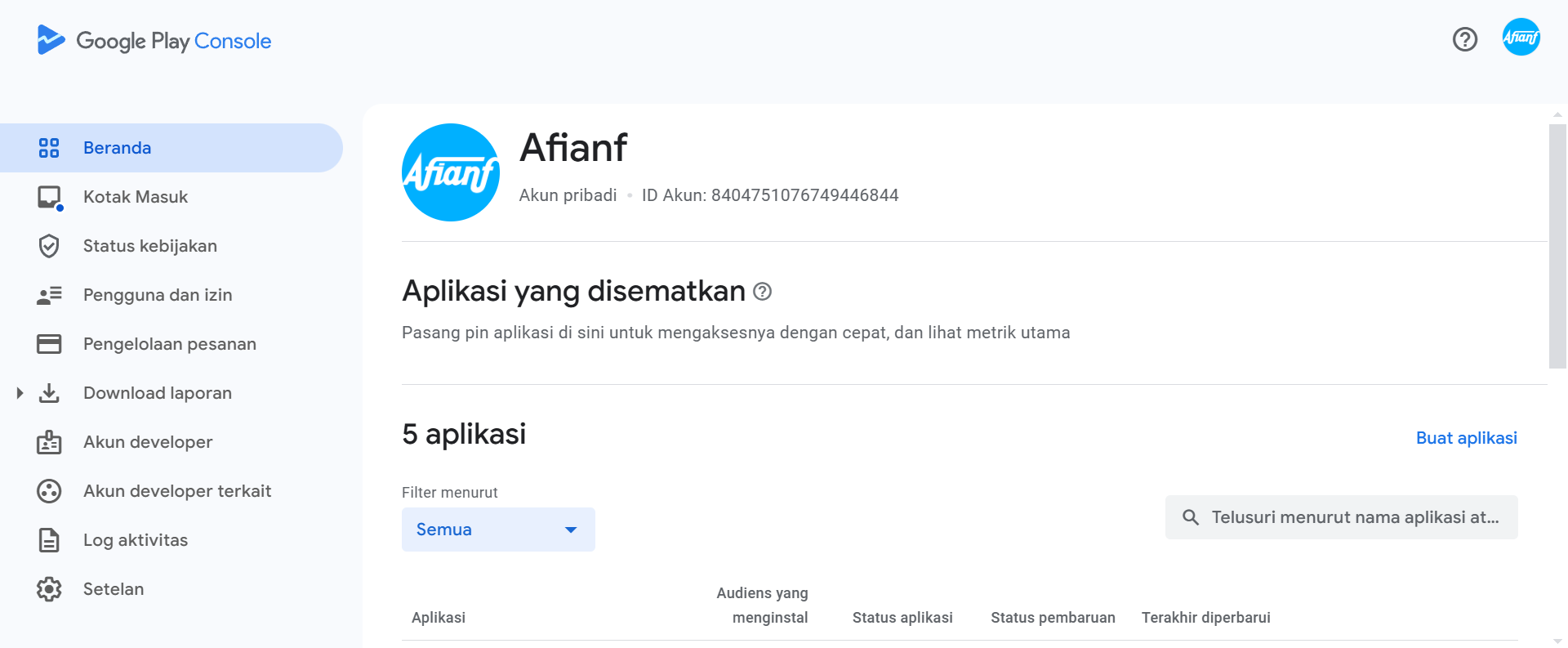The width and height of the screenshot is (1568, 648).
Task: Open the Log aktivitas page
Action: point(136,540)
